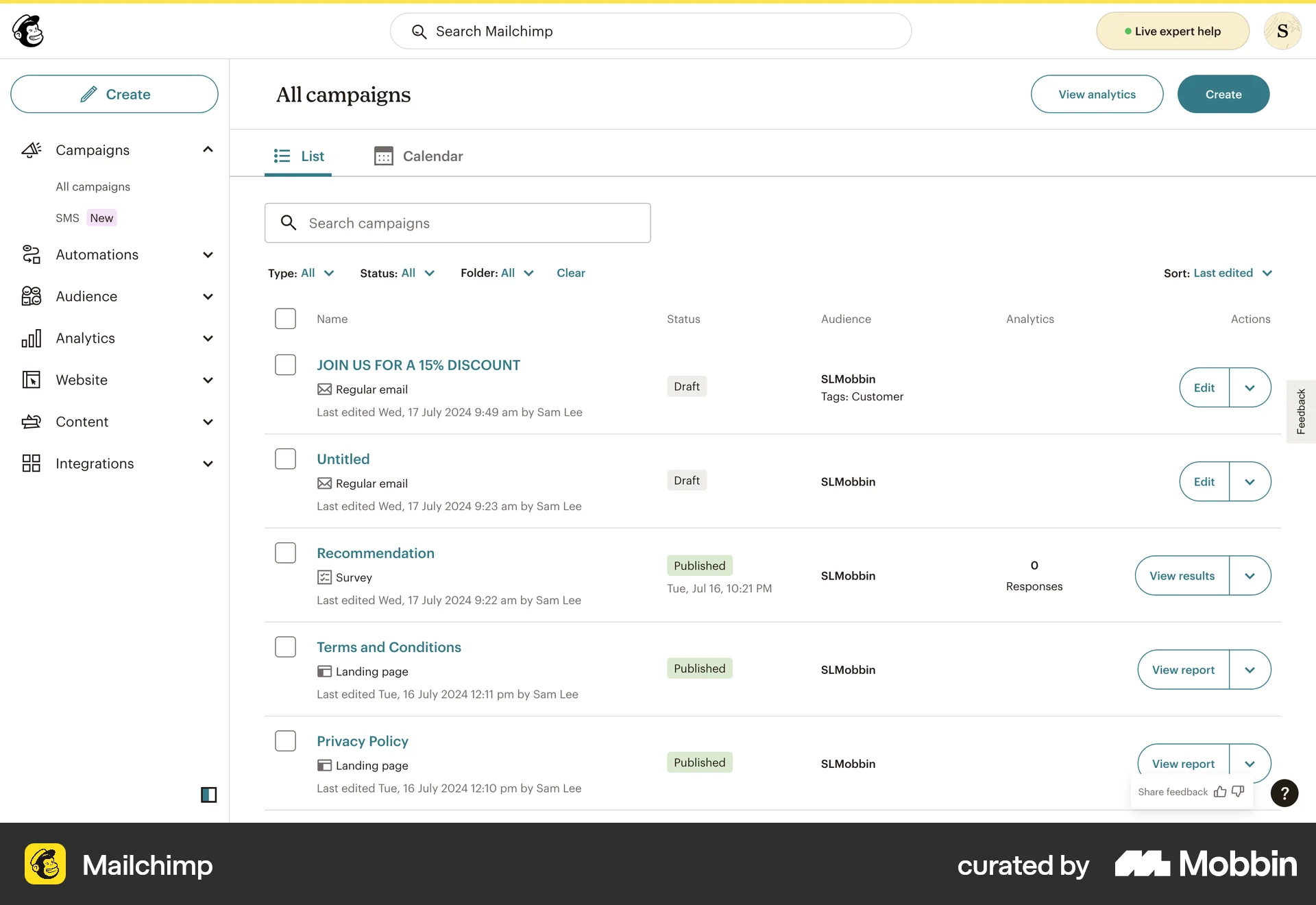Viewport: 1316px width, 905px height.
Task: Select the Website icon in sidebar
Action: 31,380
